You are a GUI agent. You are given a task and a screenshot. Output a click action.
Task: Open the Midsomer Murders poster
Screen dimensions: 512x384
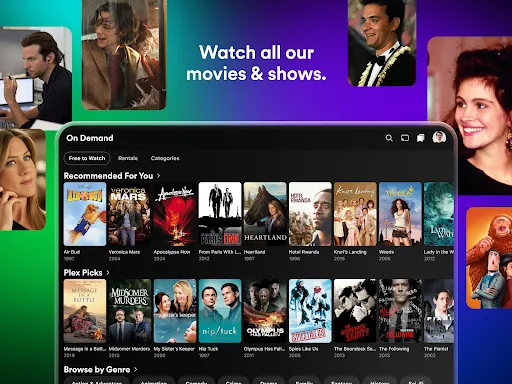tap(130, 311)
